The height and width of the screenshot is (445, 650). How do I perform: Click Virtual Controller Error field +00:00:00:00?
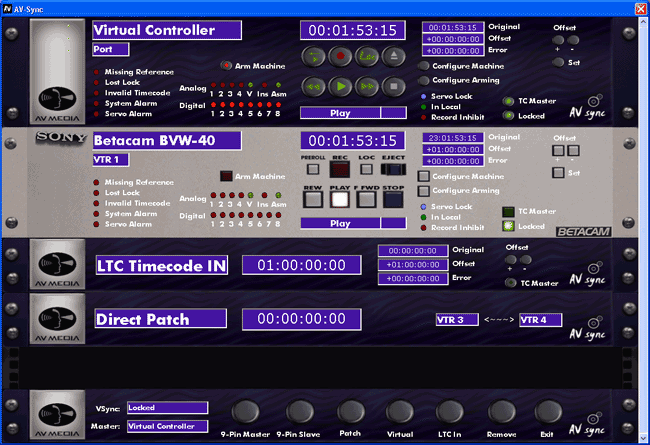[453, 51]
